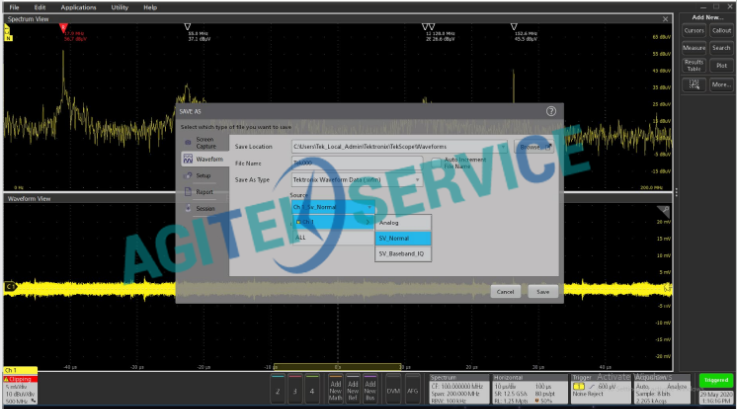Open the AFG function generator

(412, 390)
